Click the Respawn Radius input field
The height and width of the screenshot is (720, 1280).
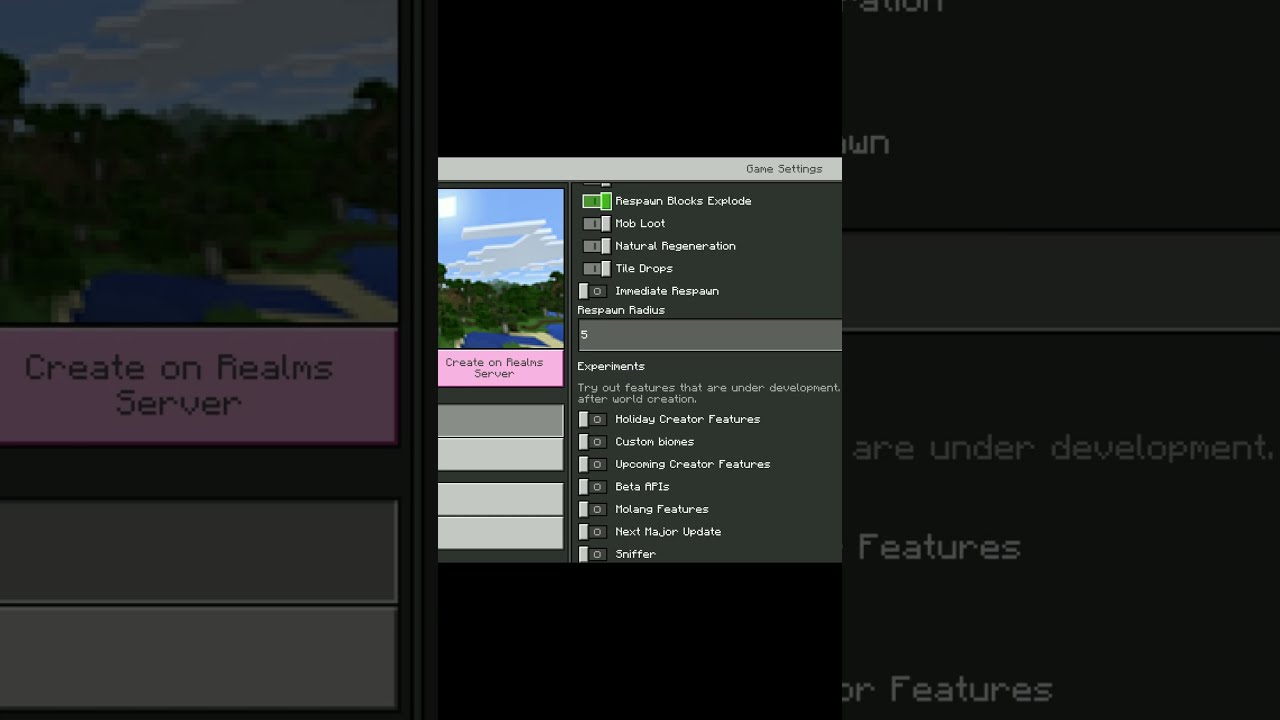(x=710, y=335)
